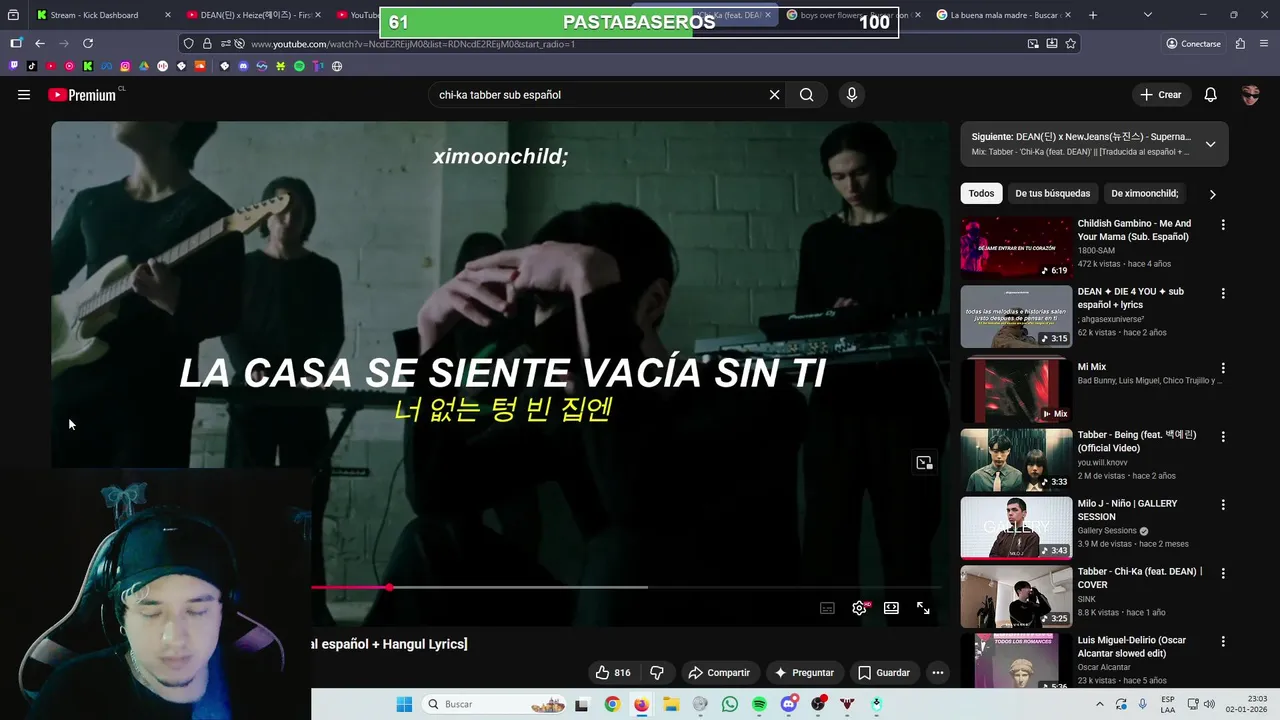This screenshot has height=720, width=1280.
Task: Open Google Drive bookmark
Action: click(144, 66)
